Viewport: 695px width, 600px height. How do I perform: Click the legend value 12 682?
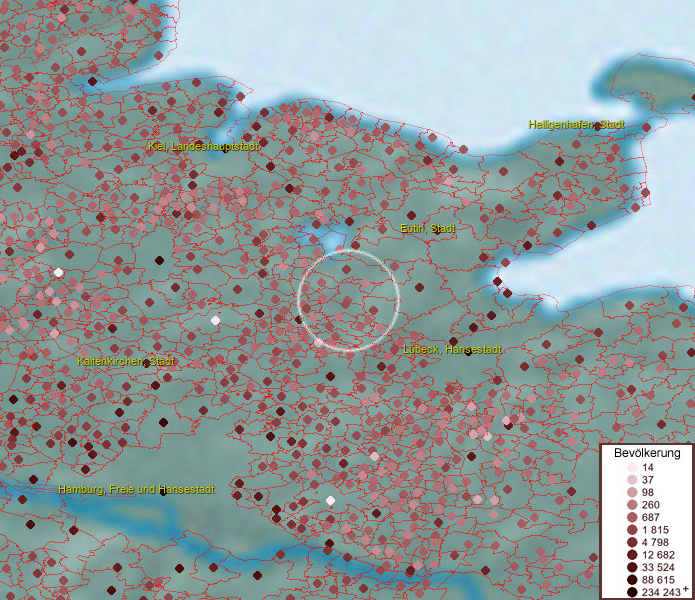click(x=658, y=555)
